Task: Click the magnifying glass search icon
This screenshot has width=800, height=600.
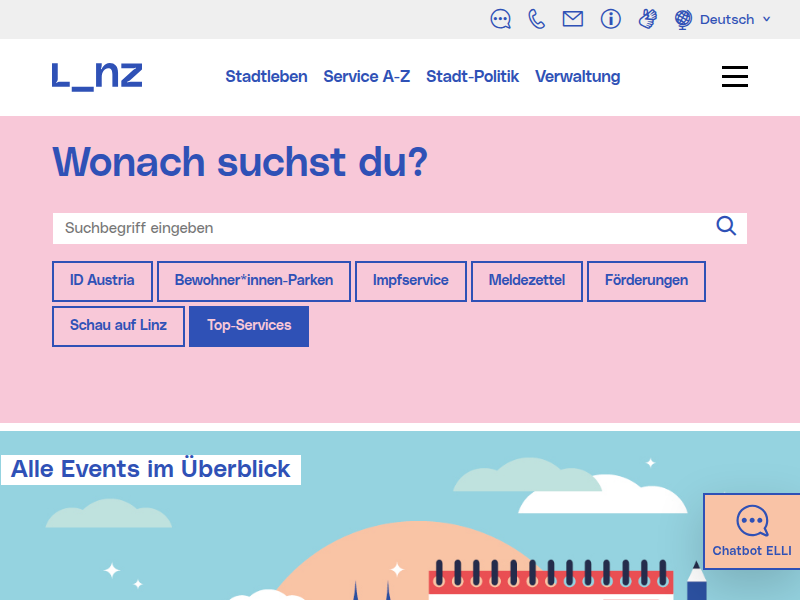Action: coord(726,226)
